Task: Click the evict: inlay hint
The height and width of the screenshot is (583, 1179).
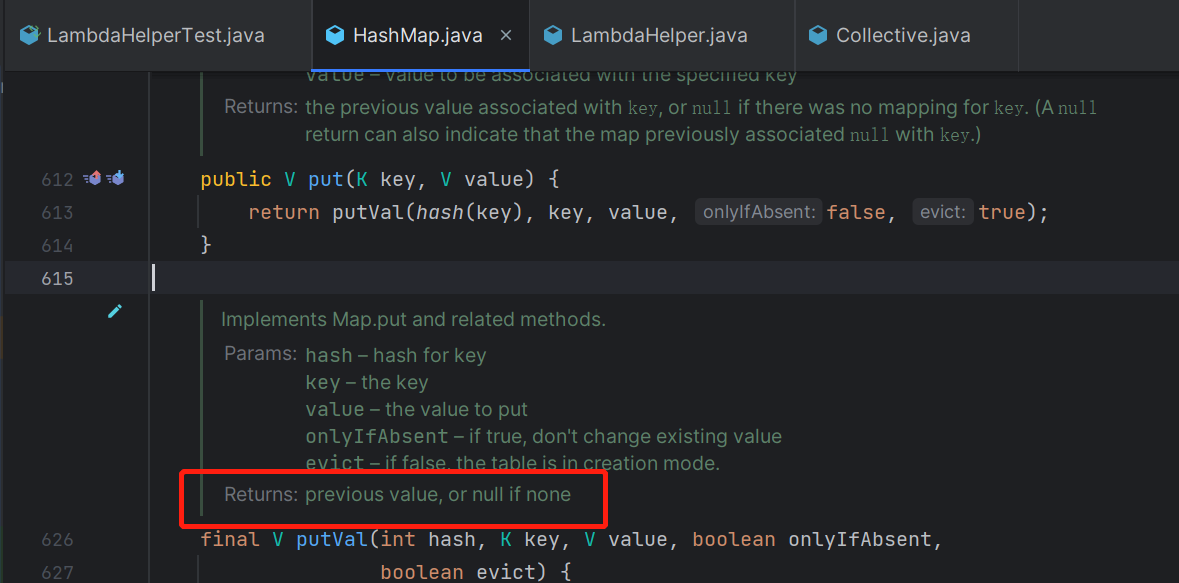Action: [x=942, y=212]
